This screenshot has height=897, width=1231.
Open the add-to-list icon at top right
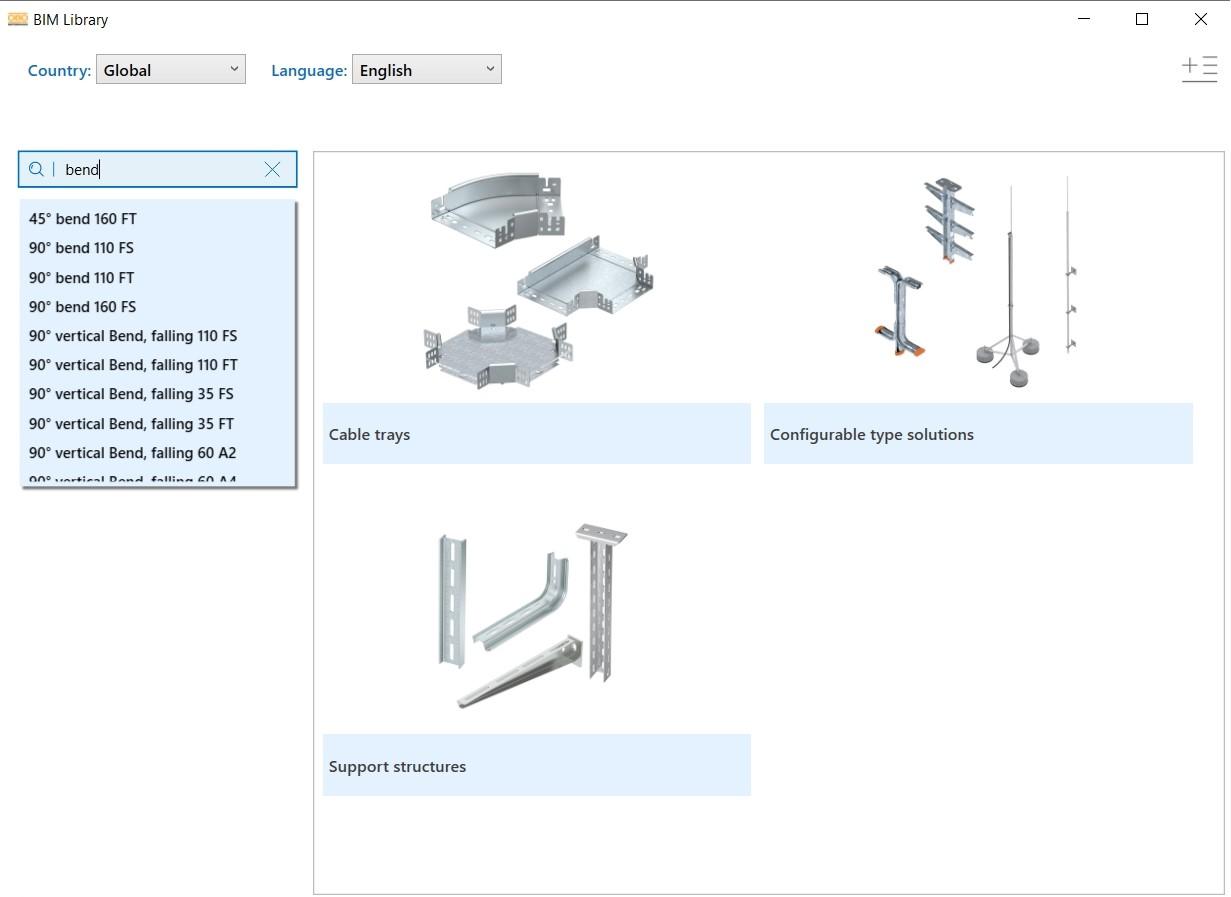[x=1199, y=69]
